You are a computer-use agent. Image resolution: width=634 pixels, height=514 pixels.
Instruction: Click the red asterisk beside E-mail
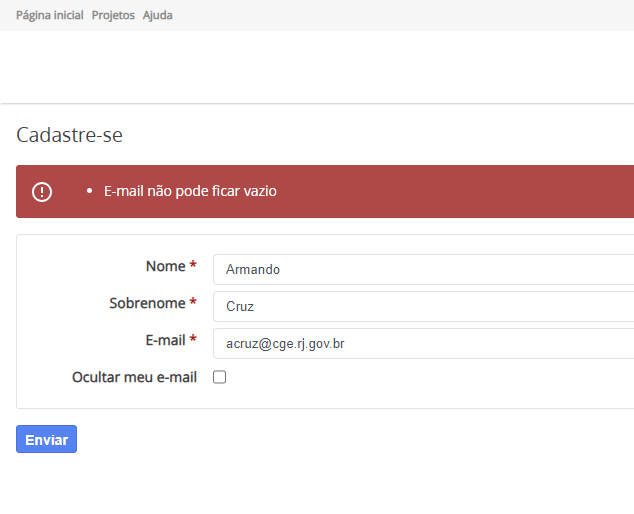[193, 341]
